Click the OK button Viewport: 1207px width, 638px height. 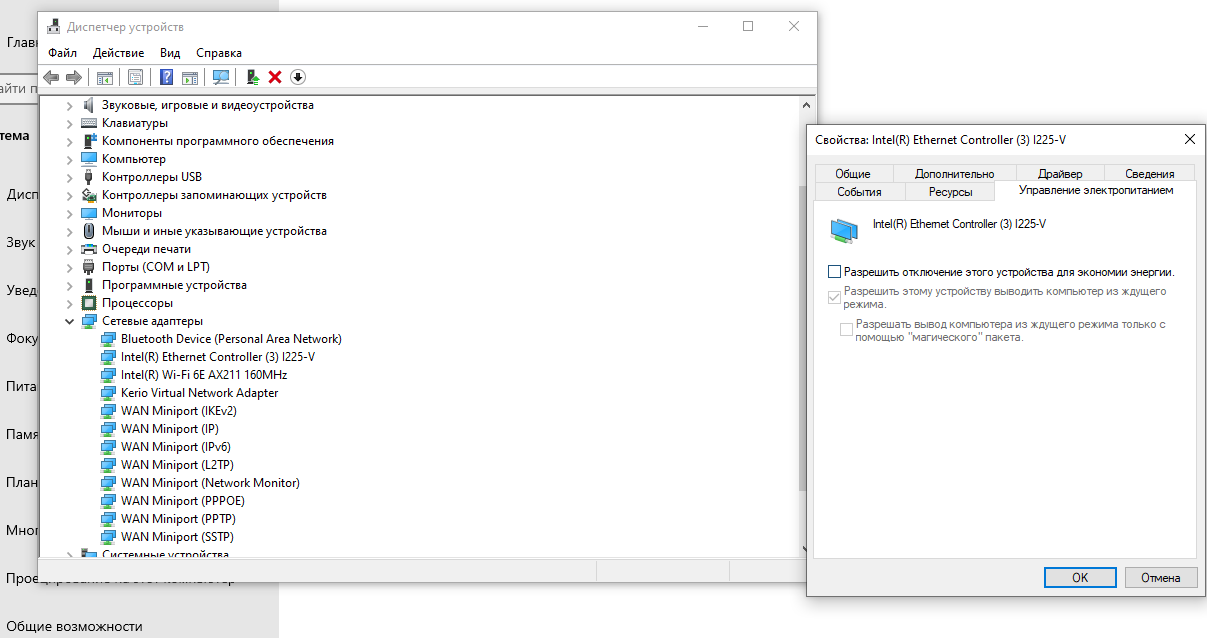click(x=1080, y=577)
